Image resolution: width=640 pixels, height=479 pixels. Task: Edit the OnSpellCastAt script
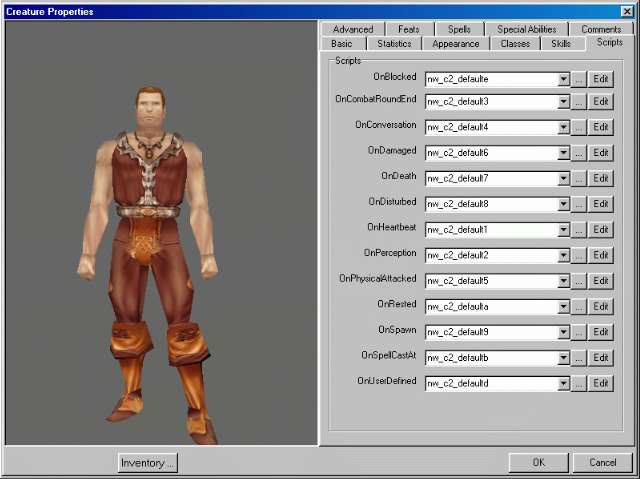601,358
